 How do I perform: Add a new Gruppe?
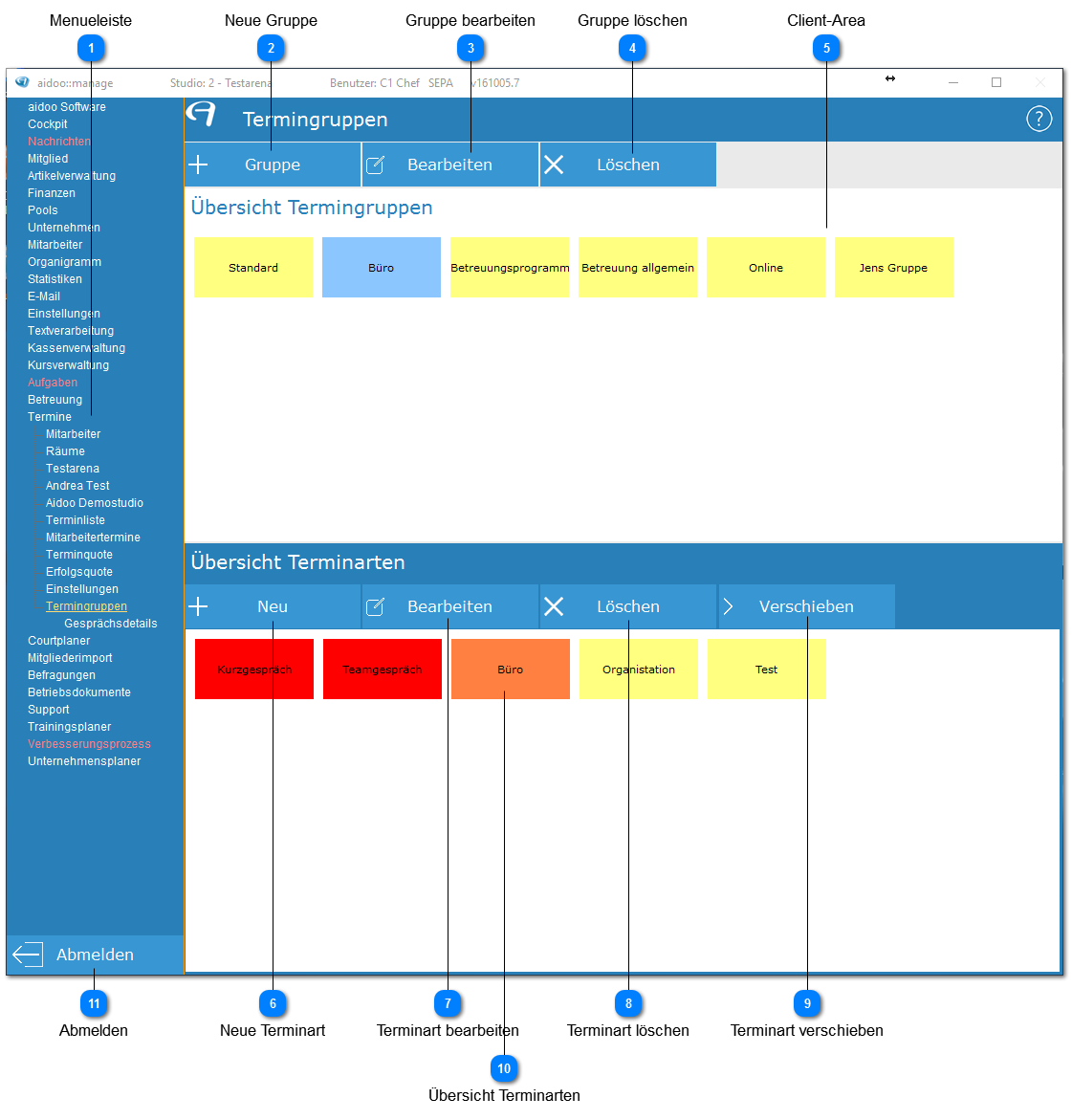(273, 165)
